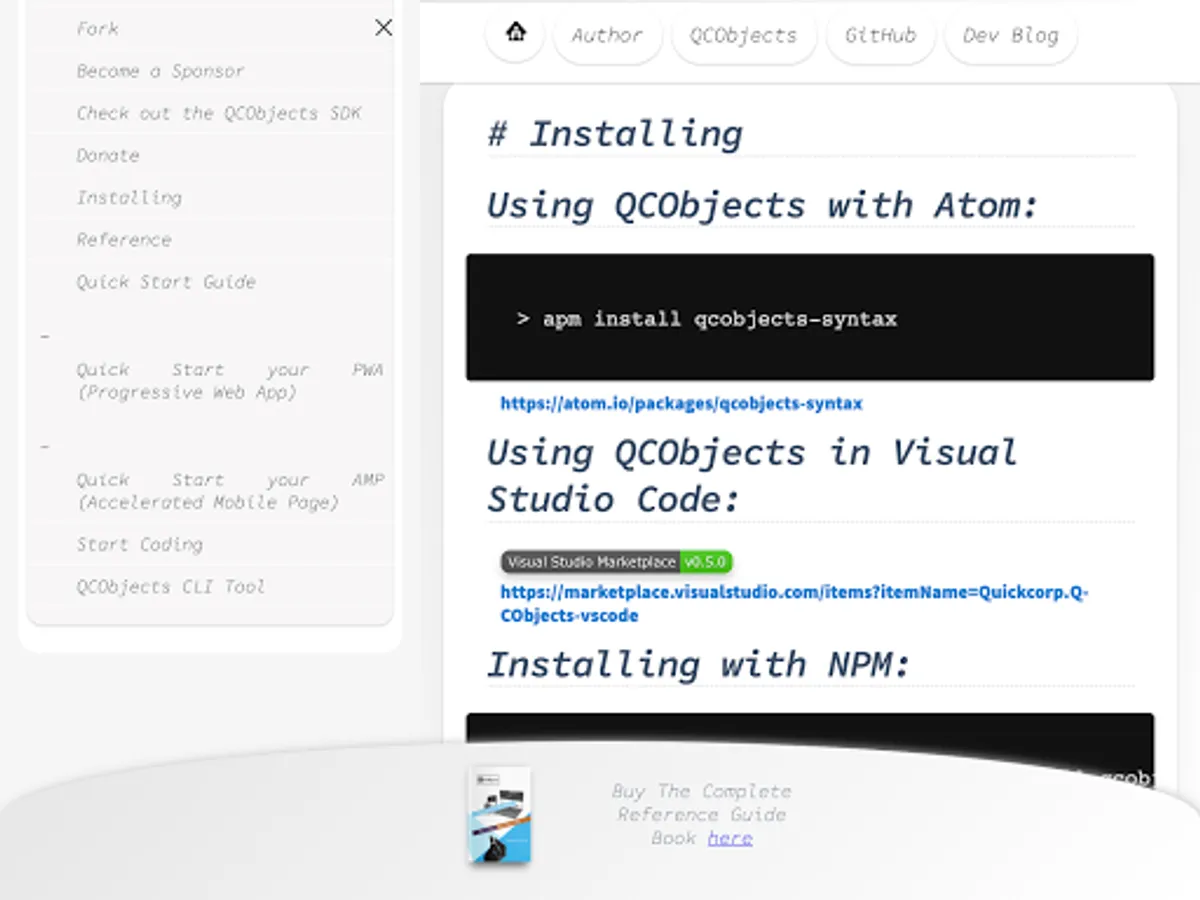Screen dimensions: 1200x900
Task: Open the QCObjects tab
Action: pos(743,35)
